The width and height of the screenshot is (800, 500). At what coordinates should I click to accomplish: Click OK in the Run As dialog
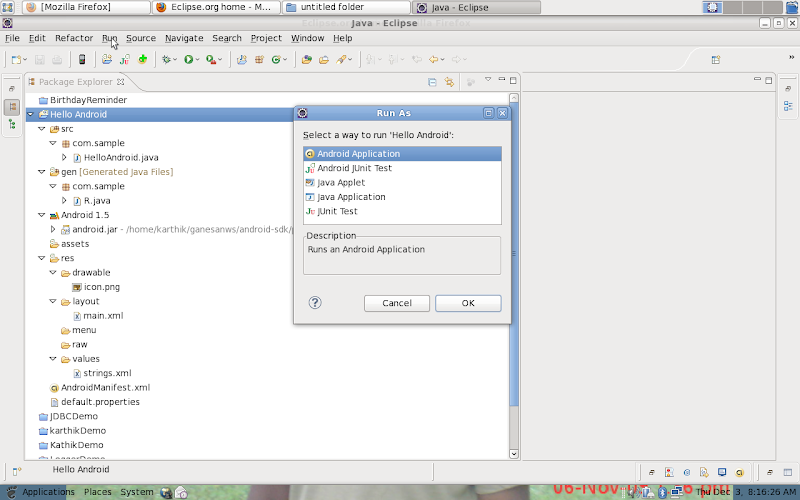pyautogui.click(x=468, y=303)
